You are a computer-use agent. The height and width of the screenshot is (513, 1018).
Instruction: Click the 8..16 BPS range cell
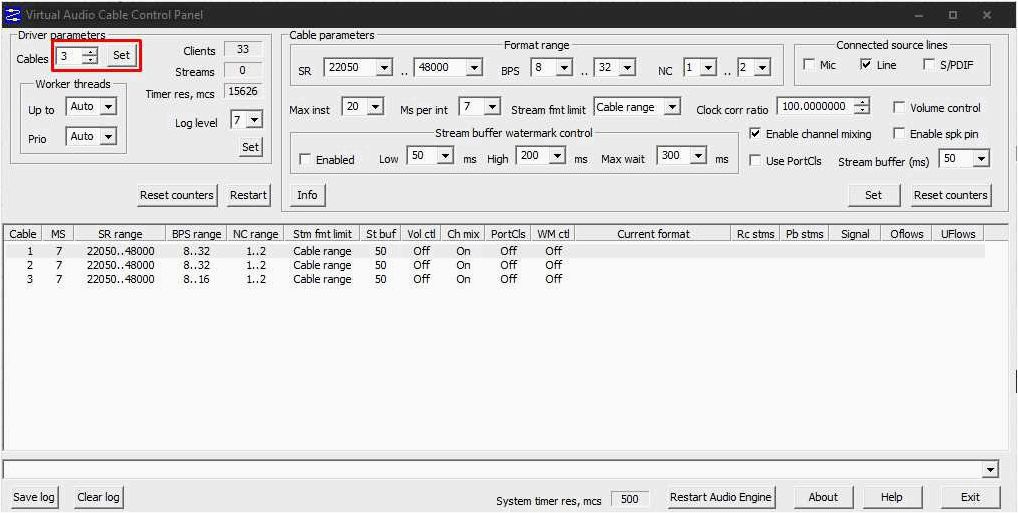point(195,279)
